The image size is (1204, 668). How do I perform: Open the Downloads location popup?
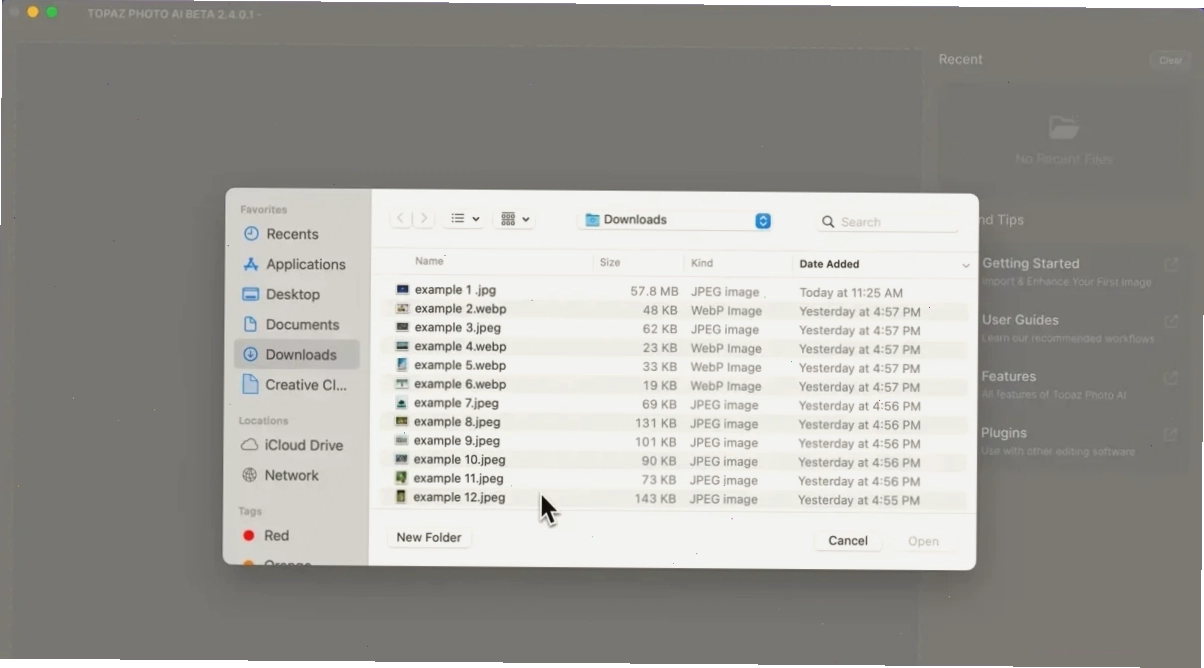click(677, 220)
